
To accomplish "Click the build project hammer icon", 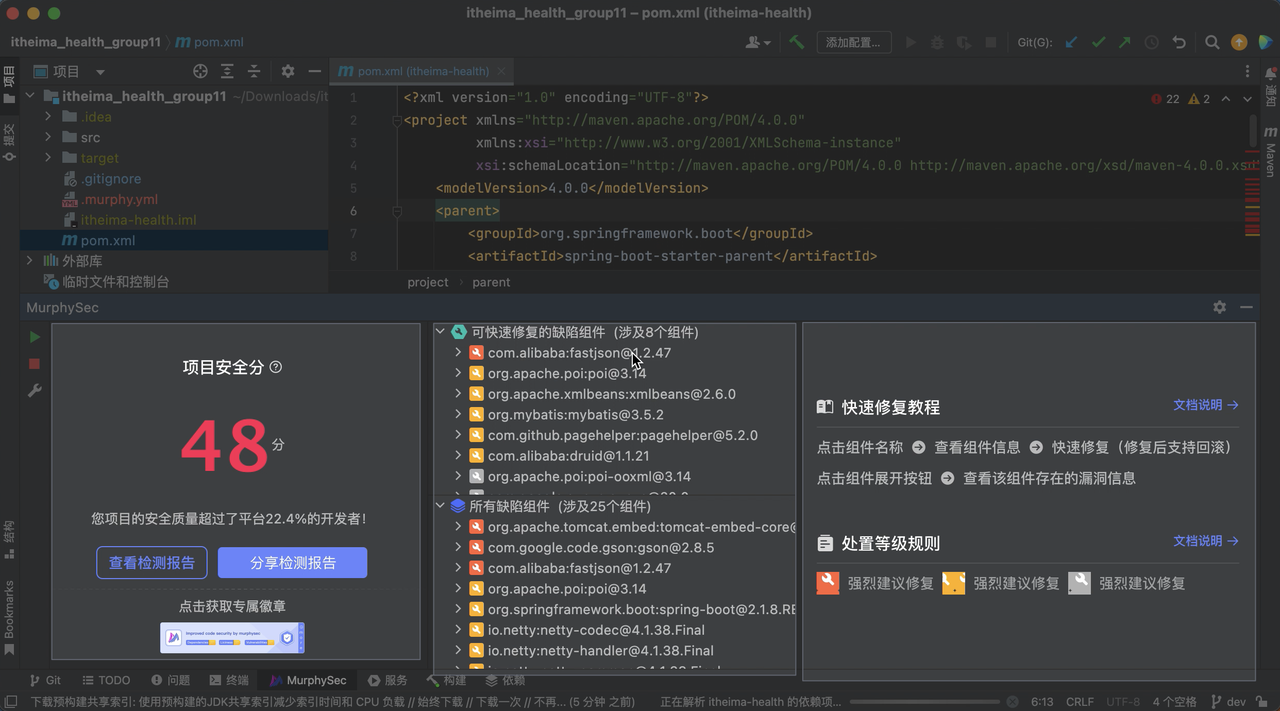I will click(x=796, y=42).
